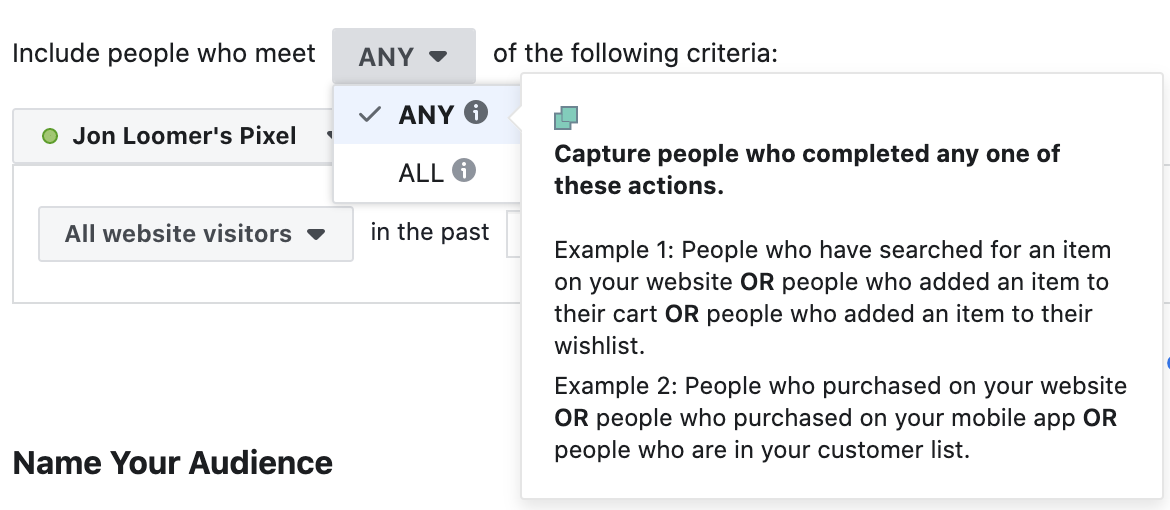Click the info icon beside ALL option
Screen dimensions: 1170x510
coord(463,170)
